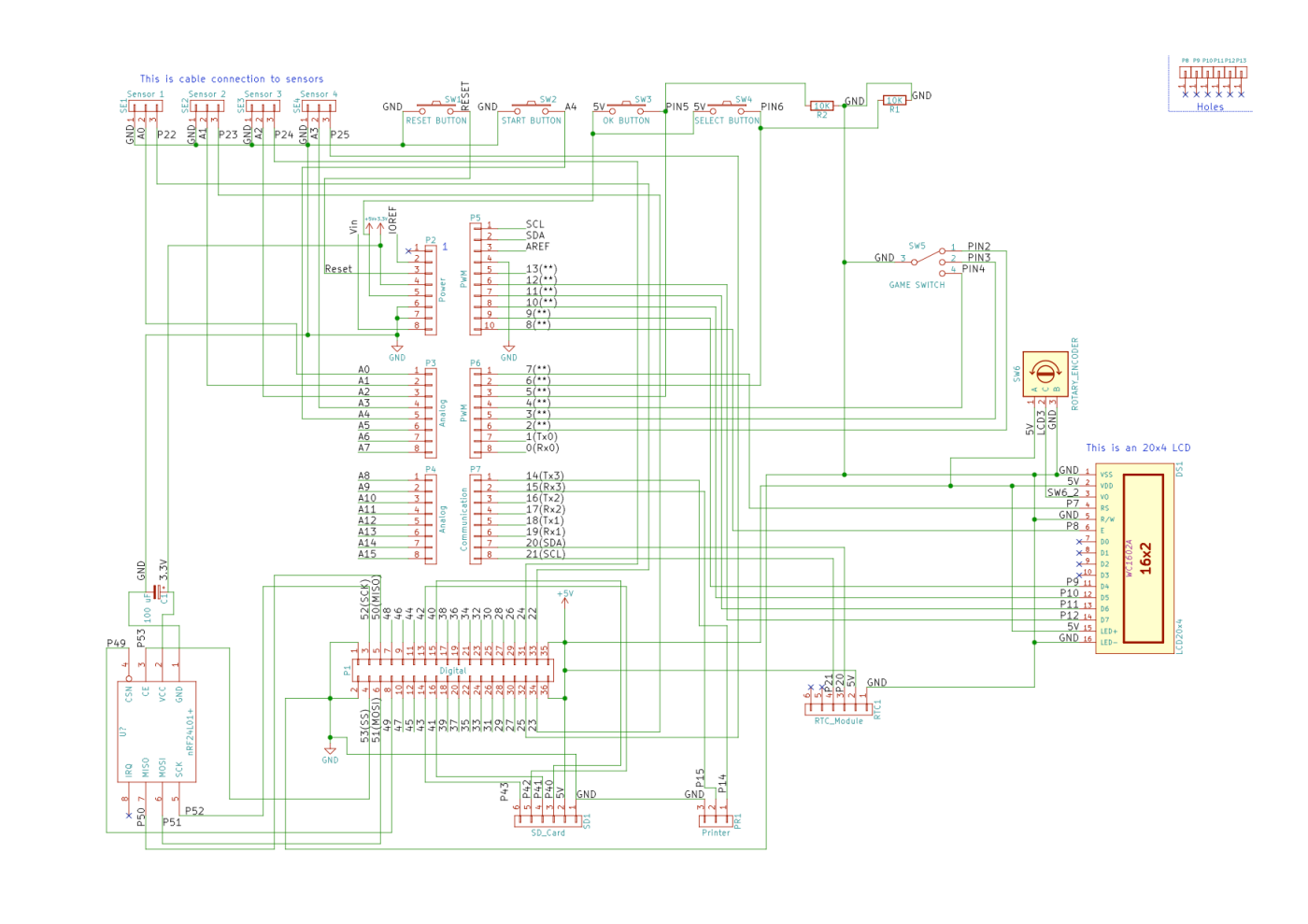
Task: Click the Printer connector PR1
Action: (x=716, y=819)
